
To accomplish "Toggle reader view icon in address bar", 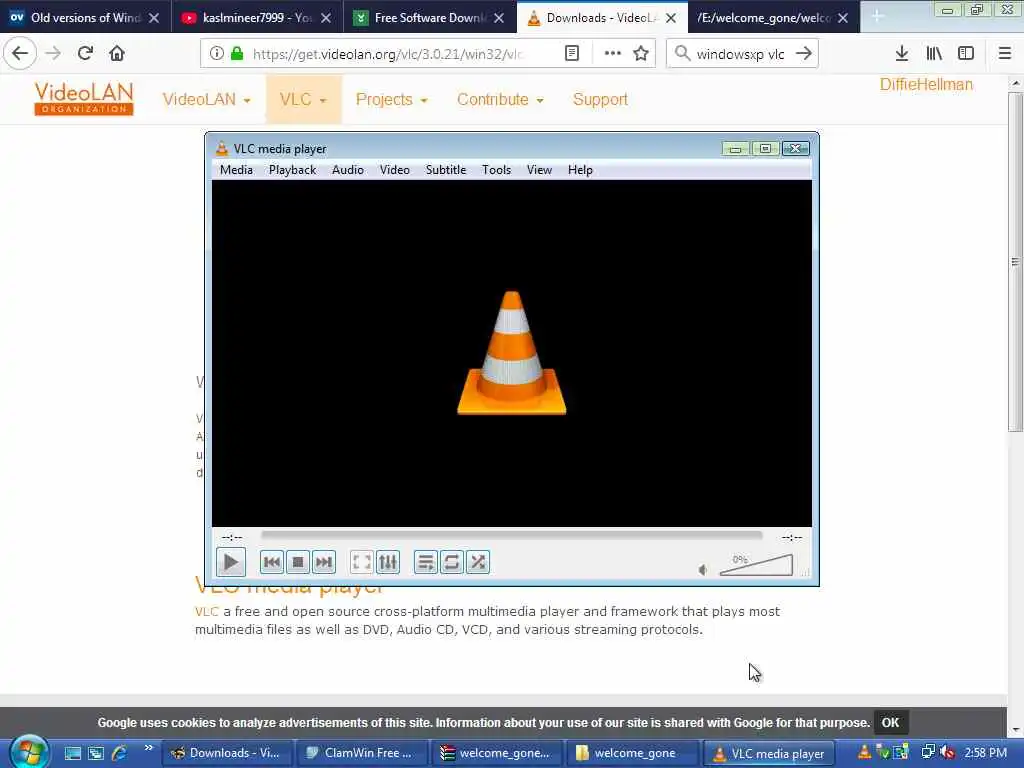I will [571, 54].
